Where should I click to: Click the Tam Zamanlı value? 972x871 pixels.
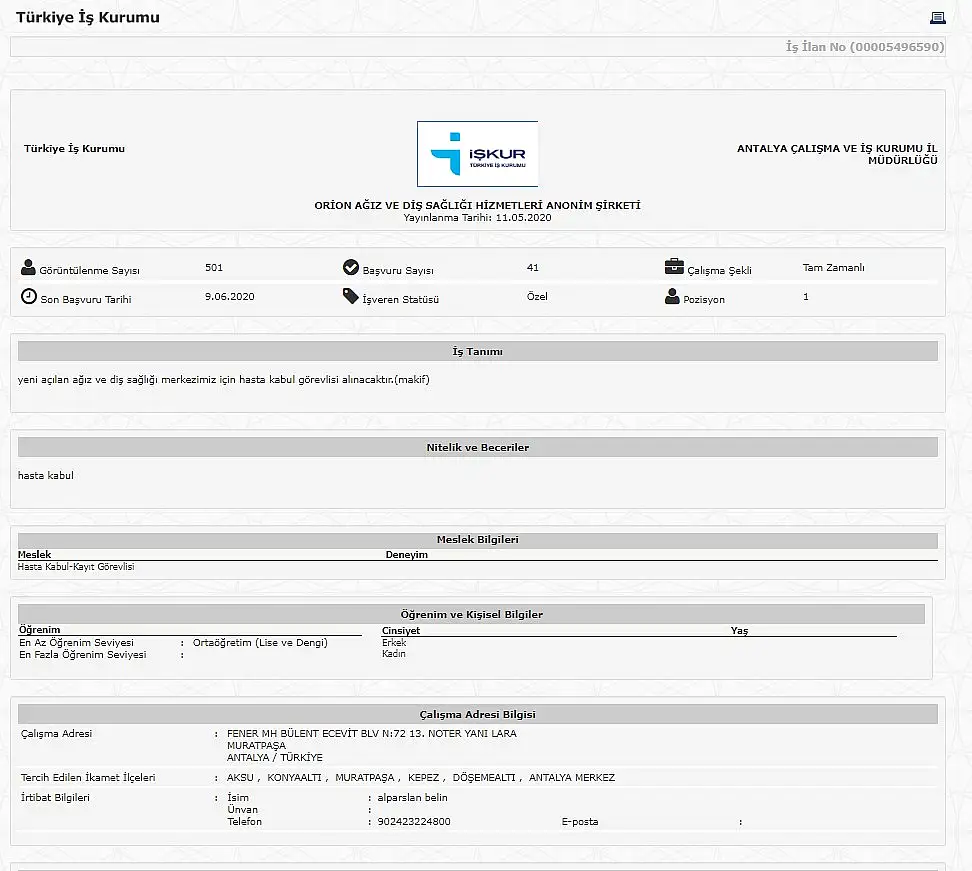point(833,268)
